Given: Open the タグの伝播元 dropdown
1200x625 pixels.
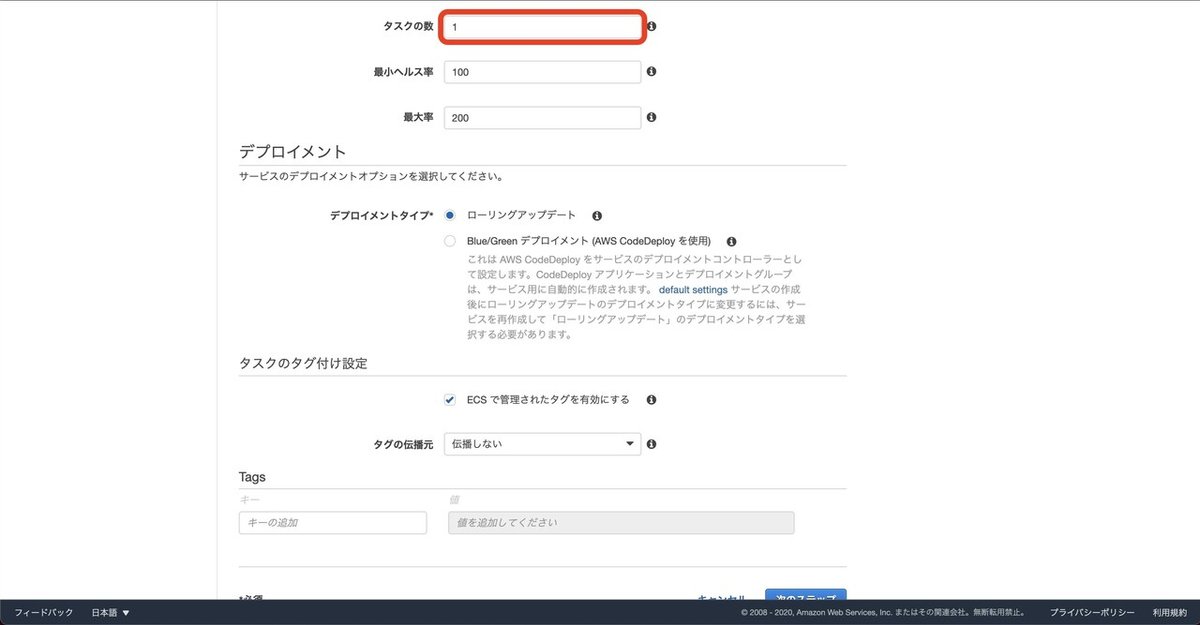Looking at the screenshot, I should [x=542, y=444].
